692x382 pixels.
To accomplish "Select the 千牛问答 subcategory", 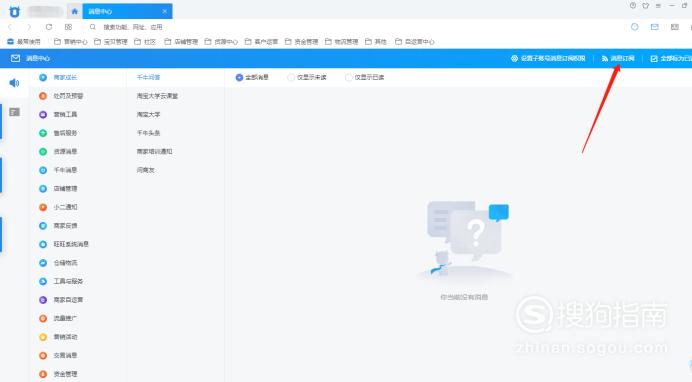I will [148, 77].
